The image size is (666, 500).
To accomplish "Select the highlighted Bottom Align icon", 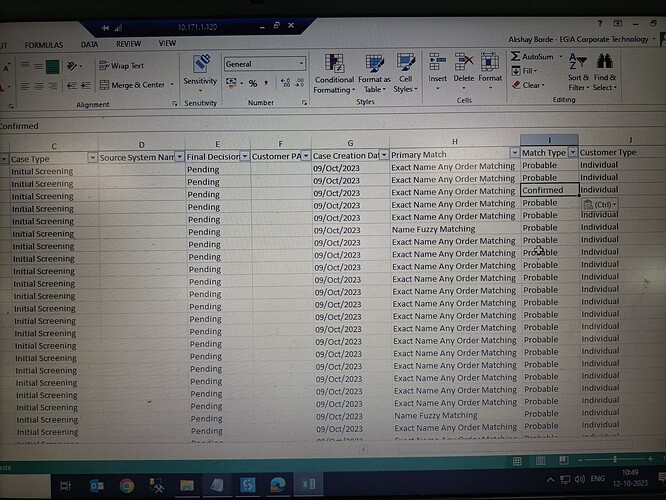I will point(52,67).
